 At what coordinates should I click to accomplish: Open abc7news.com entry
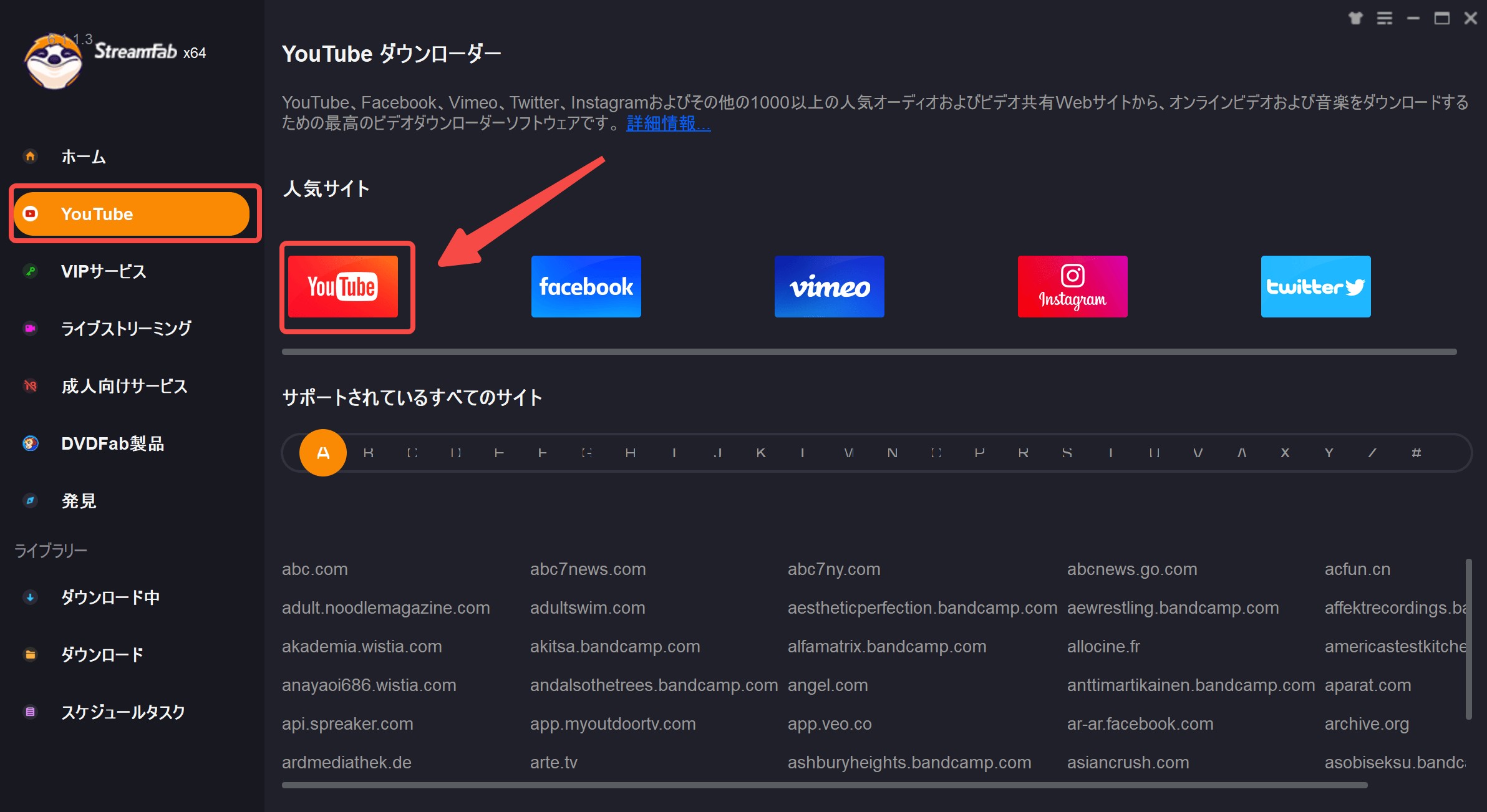coord(588,569)
